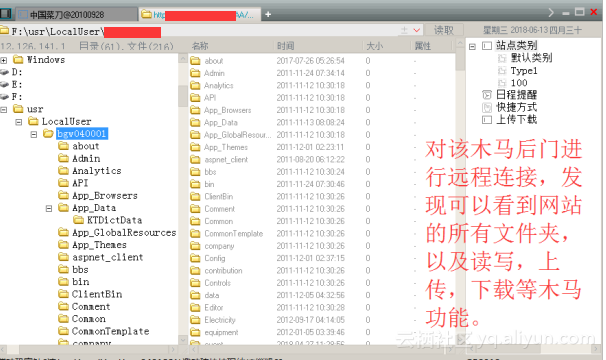Viewport: 606px width, 360px height.
Task: Click the F: drive icon in tree
Action: pyautogui.click(x=5, y=97)
